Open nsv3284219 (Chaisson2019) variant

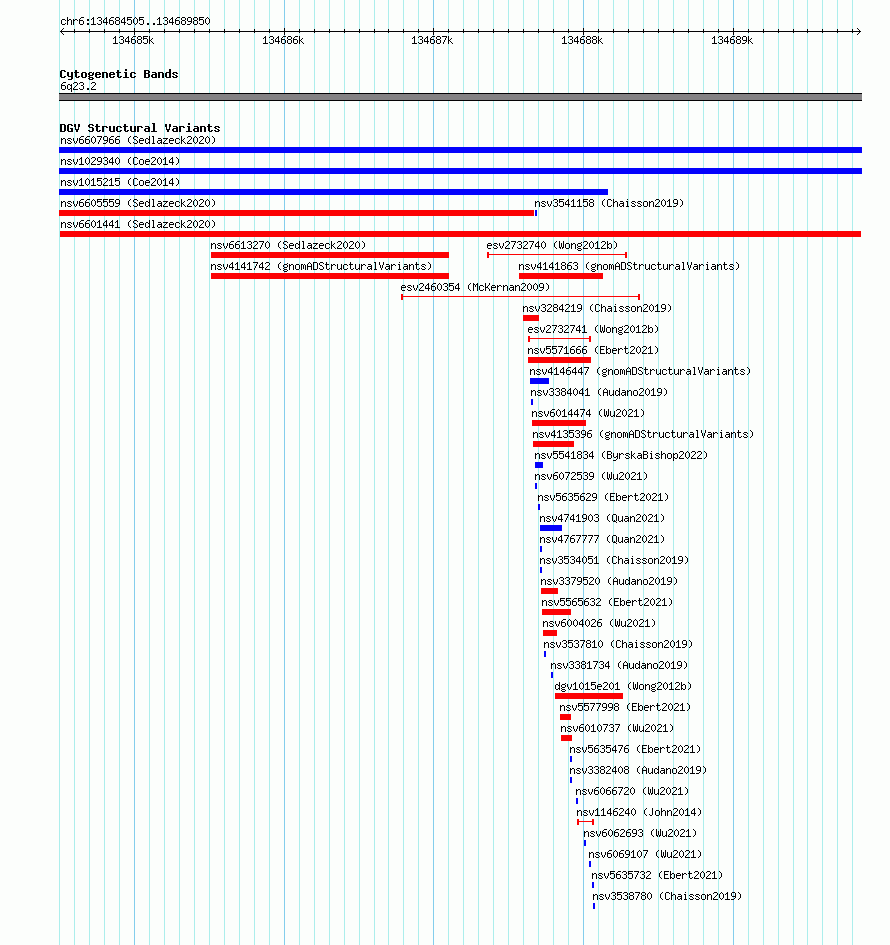point(531,318)
